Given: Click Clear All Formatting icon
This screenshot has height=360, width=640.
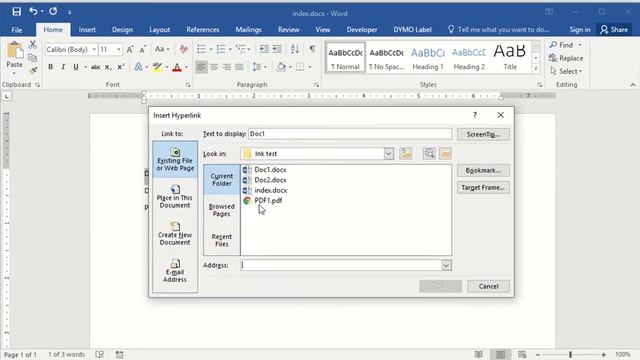Looking at the screenshot, I should pyautogui.click(x=184, y=49).
